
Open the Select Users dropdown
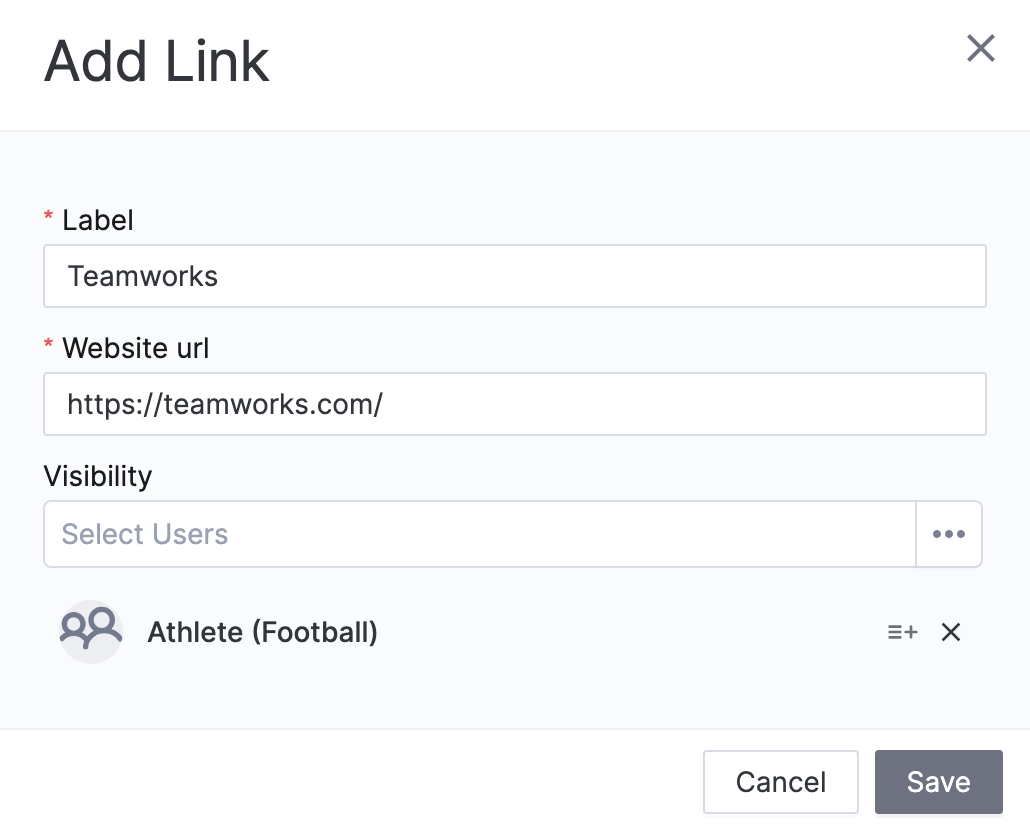click(480, 534)
